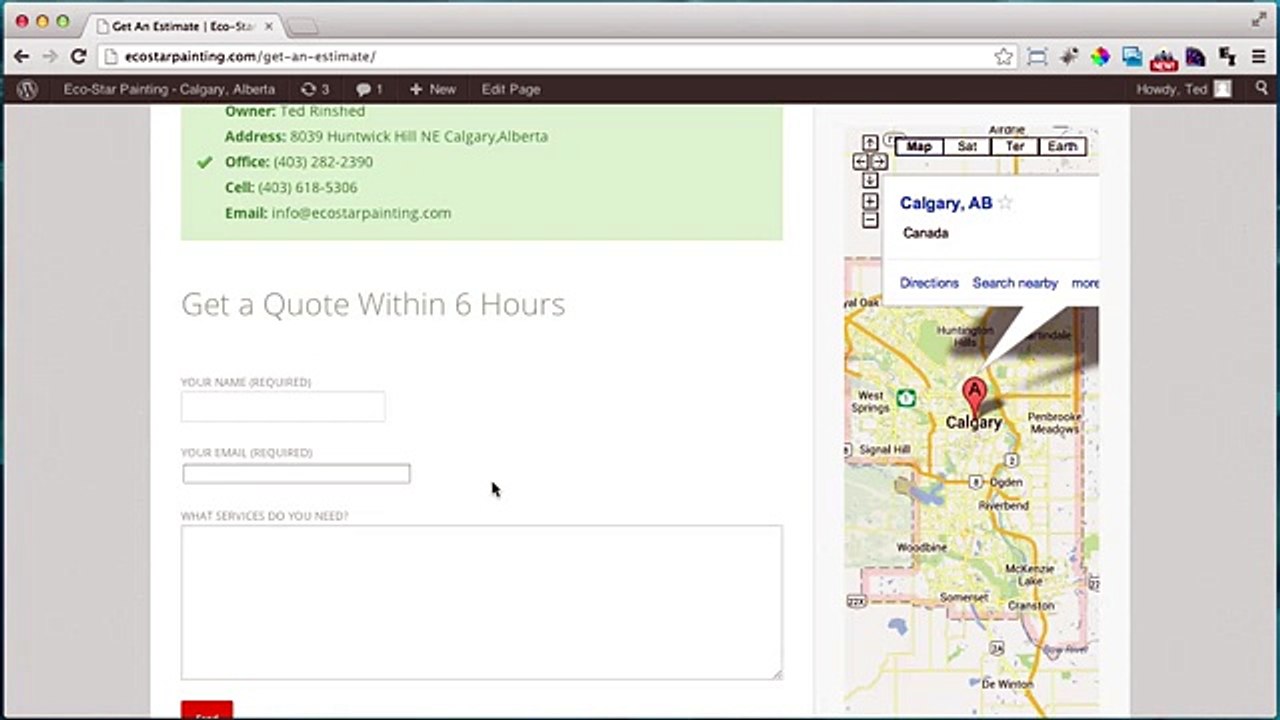Click Office phone (403) 282-2390
Image resolution: width=1280 pixels, height=720 pixels.
pyautogui.click(x=323, y=162)
